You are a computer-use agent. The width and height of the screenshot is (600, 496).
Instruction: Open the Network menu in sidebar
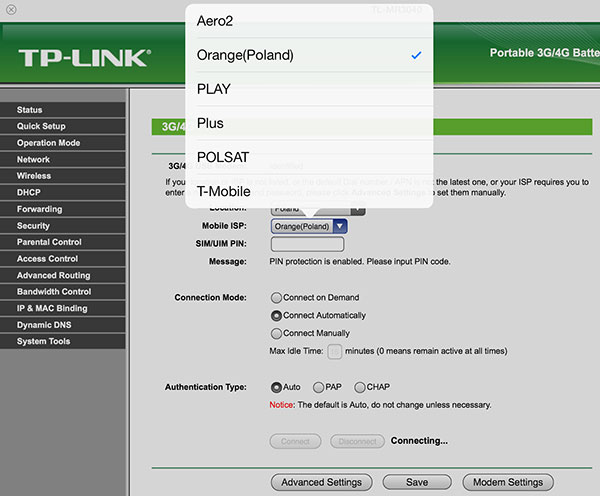[63, 160]
